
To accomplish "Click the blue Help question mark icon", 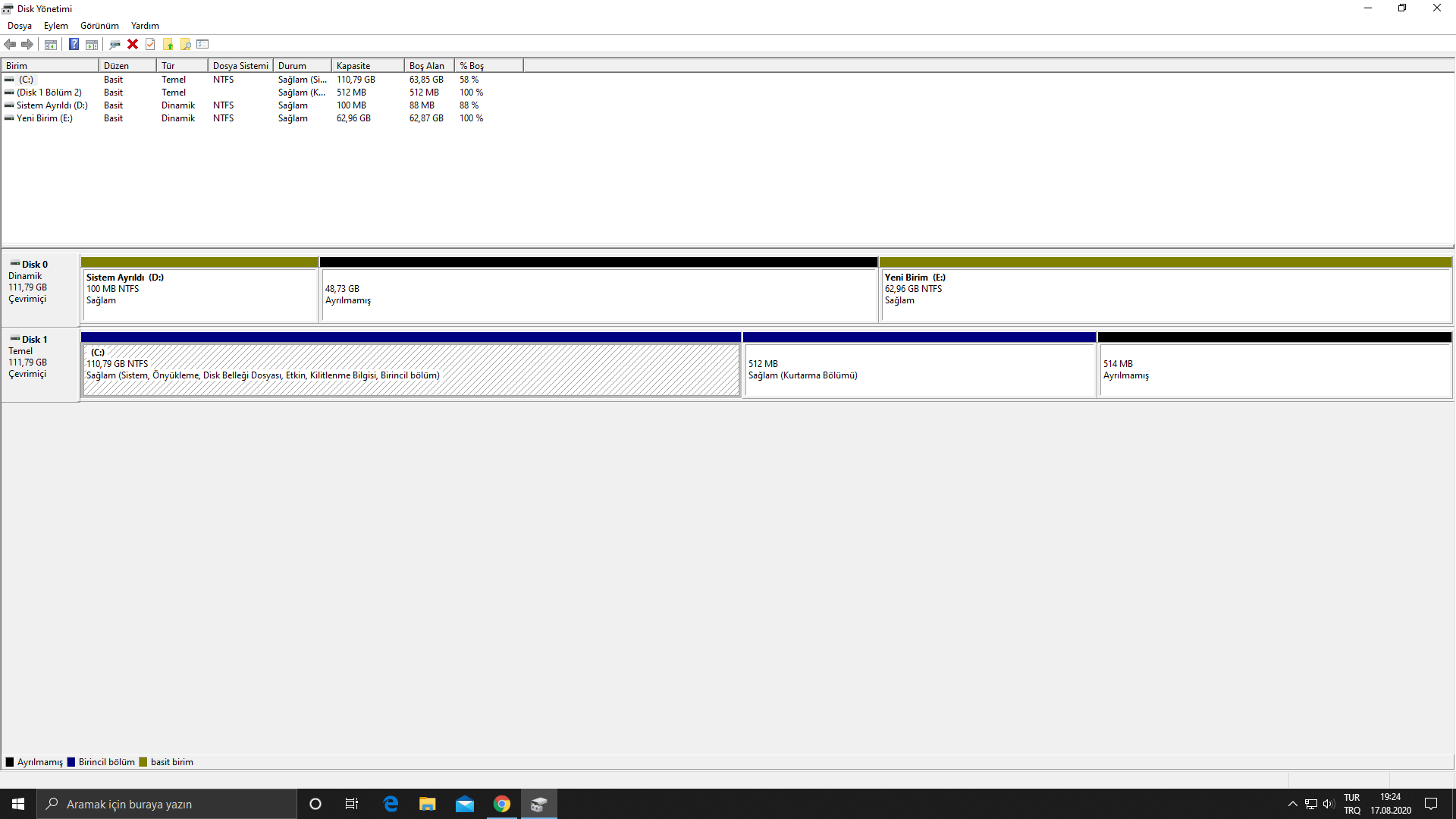I will click(74, 44).
